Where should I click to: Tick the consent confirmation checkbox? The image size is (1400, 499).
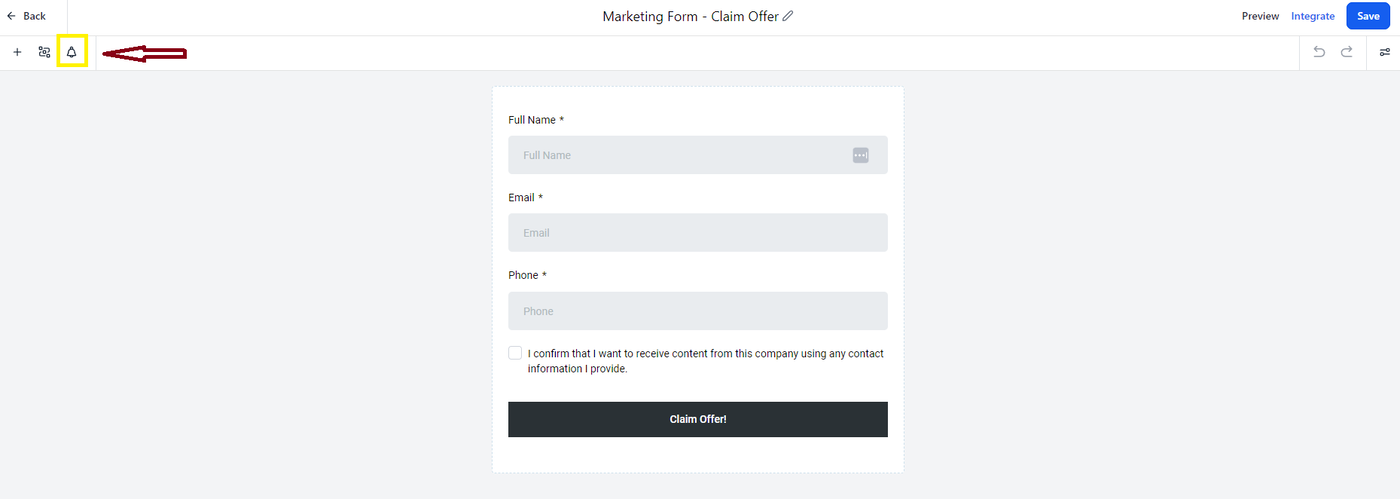click(x=515, y=353)
